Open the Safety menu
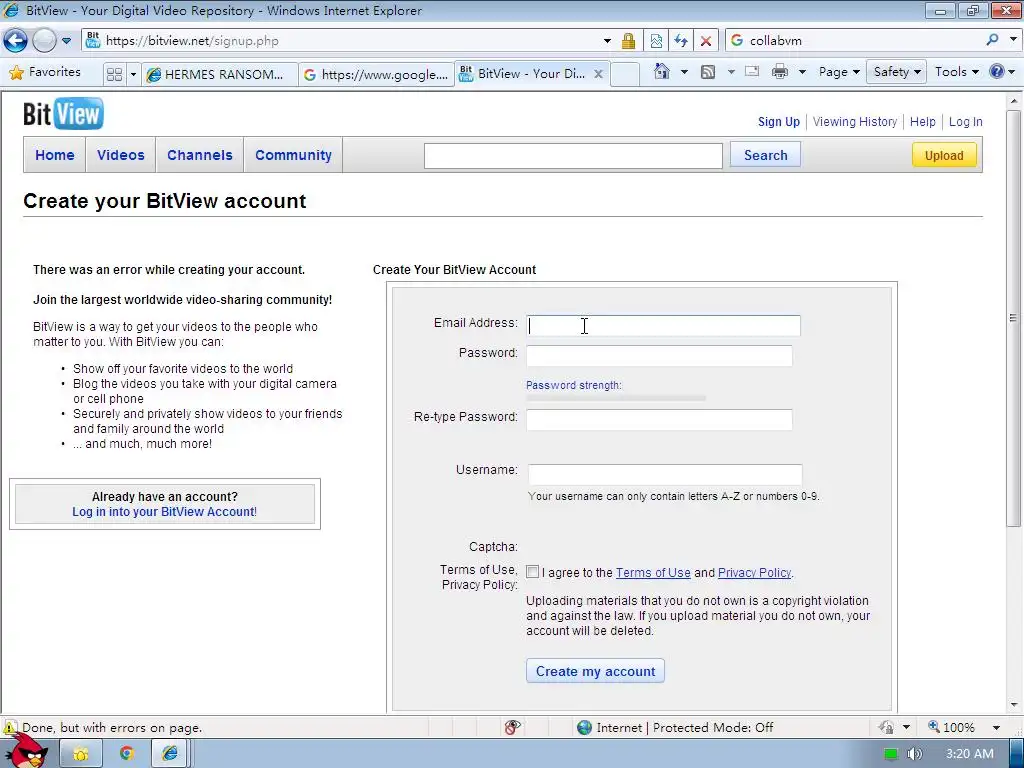This screenshot has height=768, width=1024. 897,72
